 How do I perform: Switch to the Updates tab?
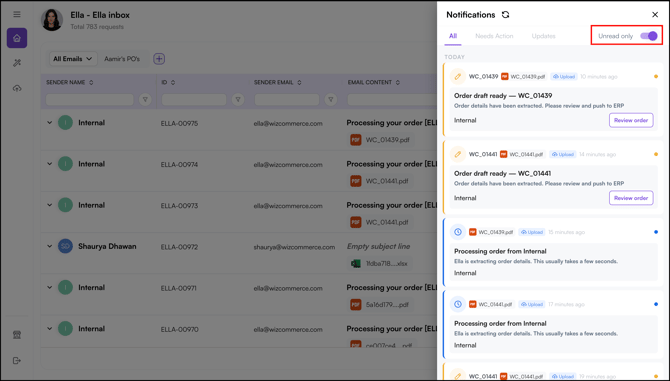coord(544,36)
